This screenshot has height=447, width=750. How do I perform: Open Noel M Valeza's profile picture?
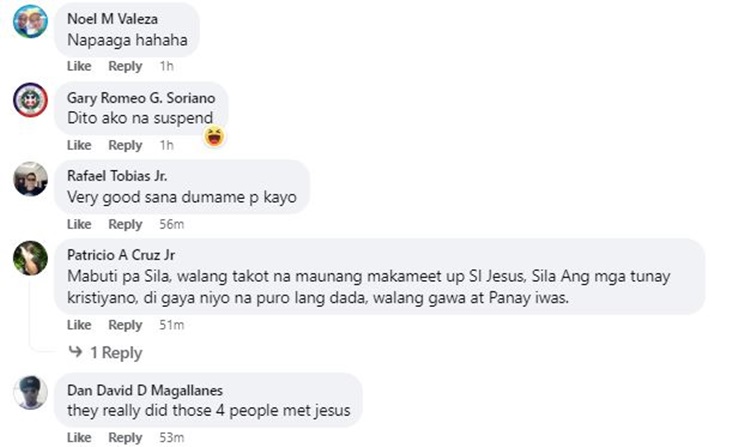click(x=30, y=21)
